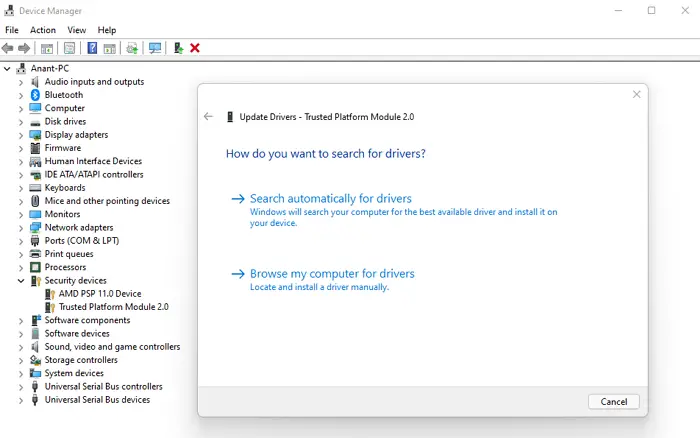Click the Storage controllers icon
The height and width of the screenshot is (438, 700).
[x=35, y=360]
